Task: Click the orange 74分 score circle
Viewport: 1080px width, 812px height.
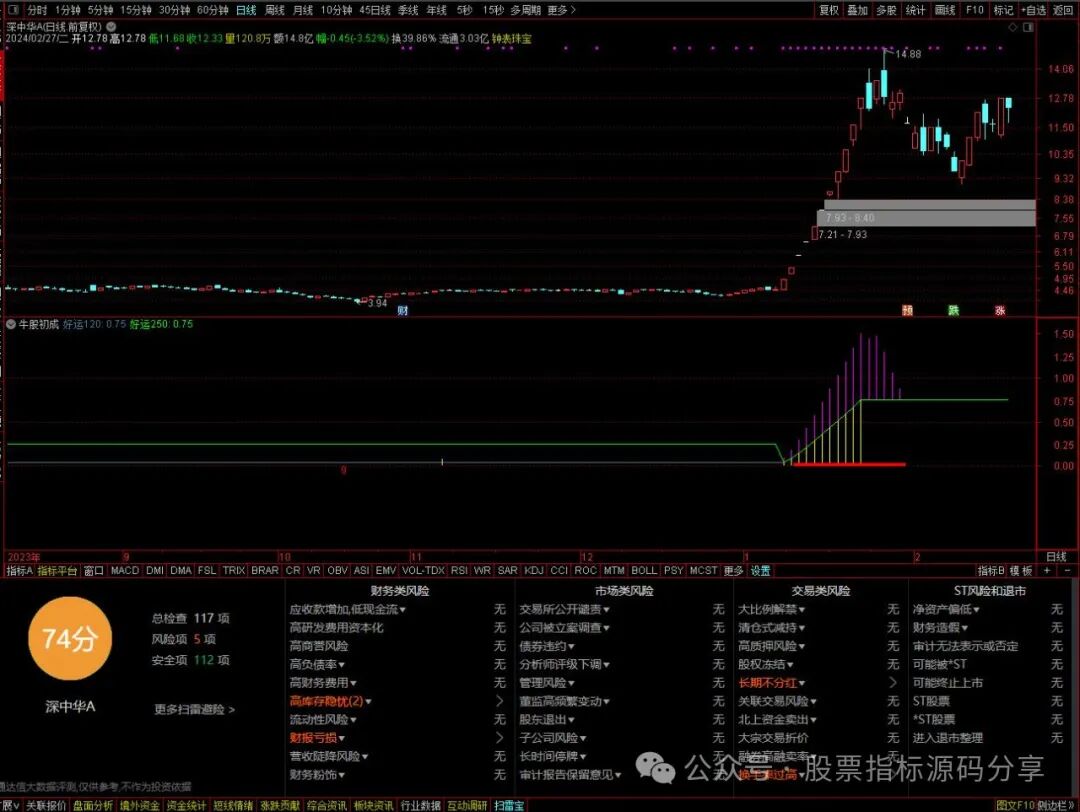Action: click(x=70, y=639)
